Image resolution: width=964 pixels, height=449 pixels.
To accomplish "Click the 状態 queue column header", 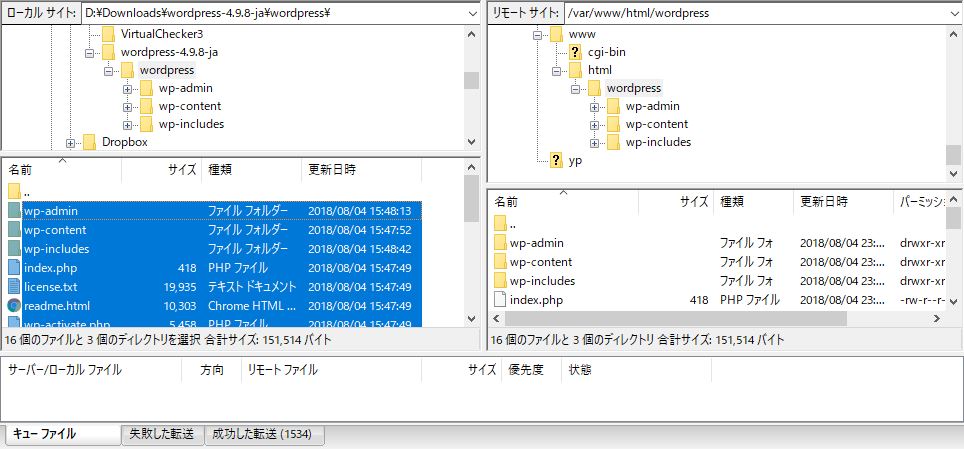I will coord(636,370).
